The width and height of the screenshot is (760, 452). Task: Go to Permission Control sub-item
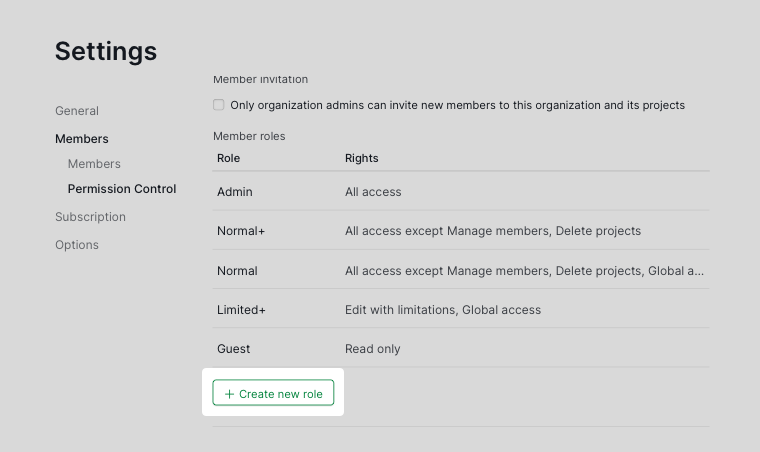coord(122,189)
